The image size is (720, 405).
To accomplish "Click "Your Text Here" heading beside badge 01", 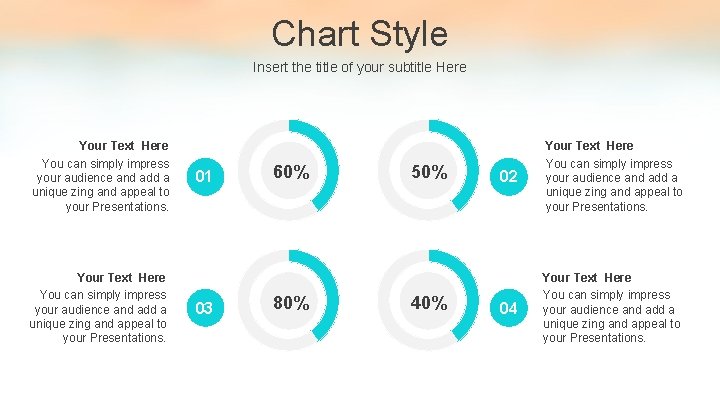I will tap(123, 146).
